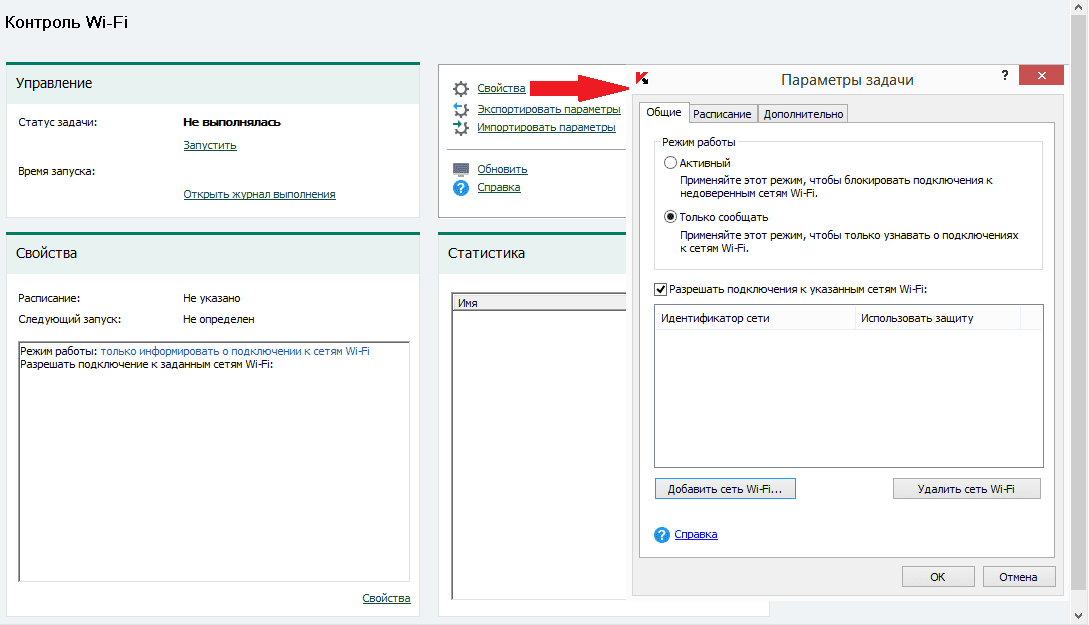This screenshot has width=1089, height=625.
Task: Open the Справка link in the dialog
Action: (x=696, y=535)
